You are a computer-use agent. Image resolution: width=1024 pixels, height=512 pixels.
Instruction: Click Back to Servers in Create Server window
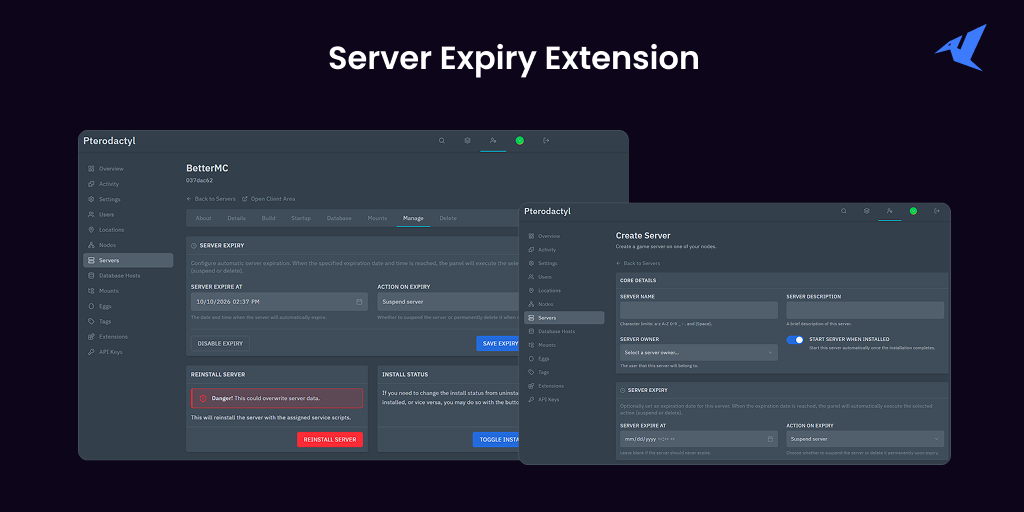638,263
